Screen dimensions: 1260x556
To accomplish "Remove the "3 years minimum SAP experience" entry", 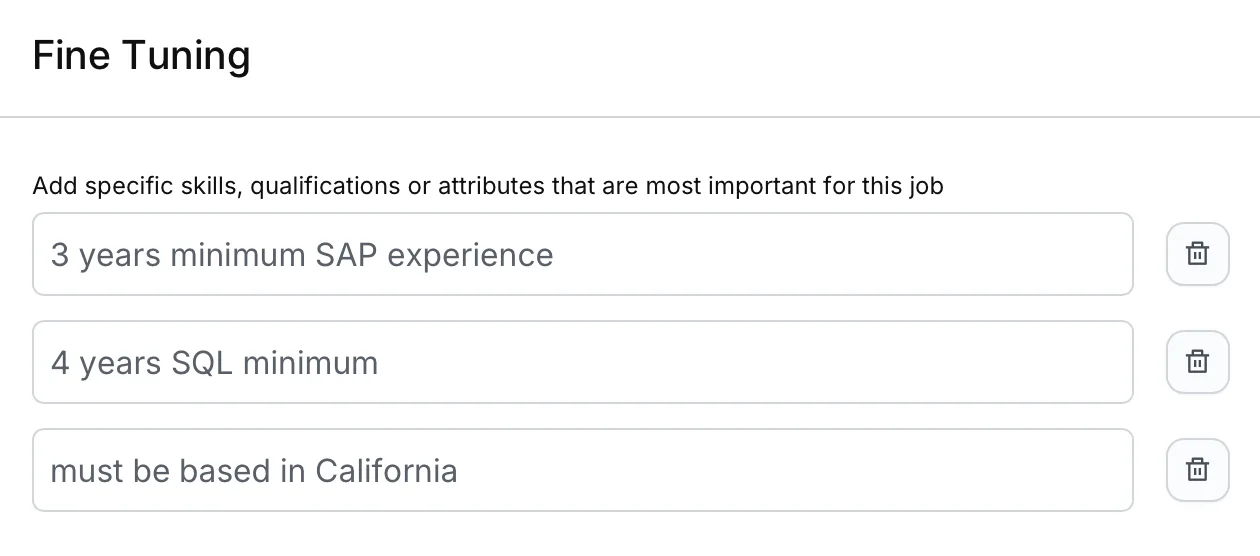I will (1197, 254).
